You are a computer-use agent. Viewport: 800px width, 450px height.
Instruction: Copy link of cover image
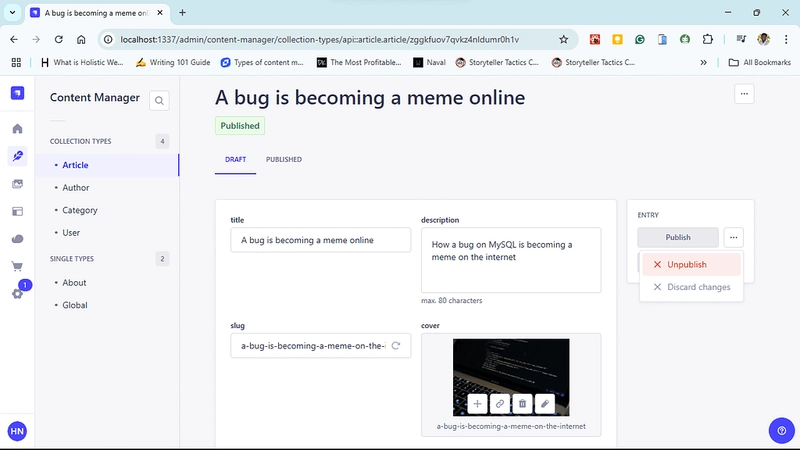(499, 404)
